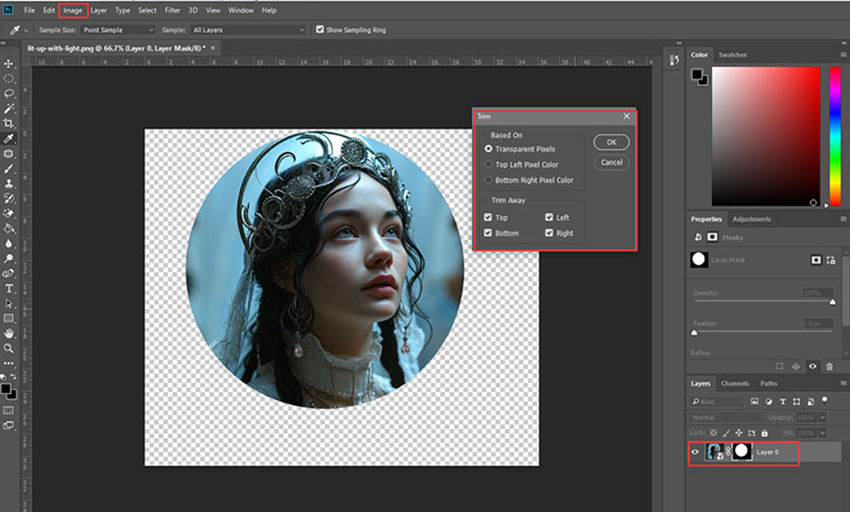This screenshot has height=512, width=850.
Task: Open the Opacity dropdown arrow in Layers
Action: (822, 418)
